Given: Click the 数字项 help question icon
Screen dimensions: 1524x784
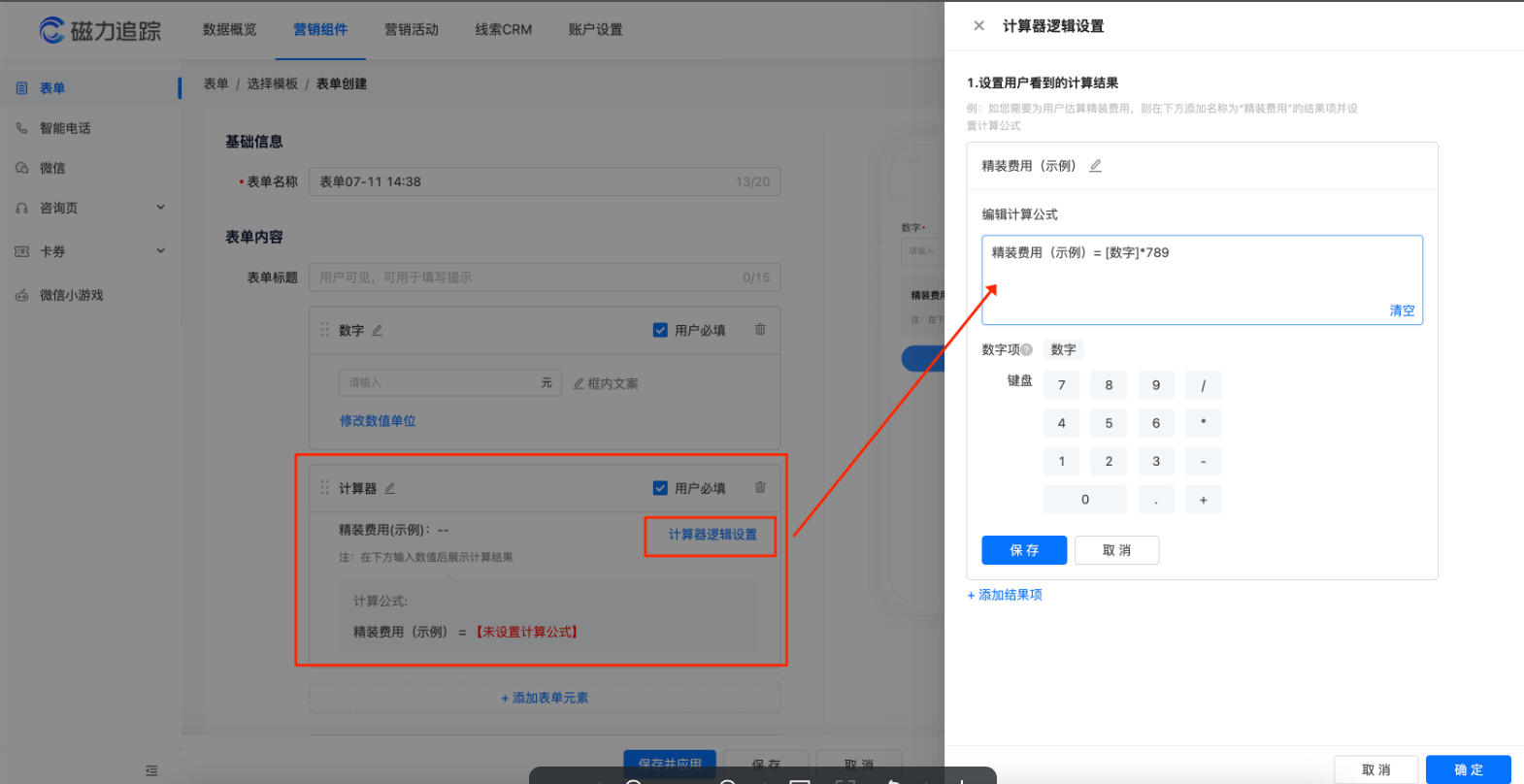Looking at the screenshot, I should click(x=1026, y=349).
